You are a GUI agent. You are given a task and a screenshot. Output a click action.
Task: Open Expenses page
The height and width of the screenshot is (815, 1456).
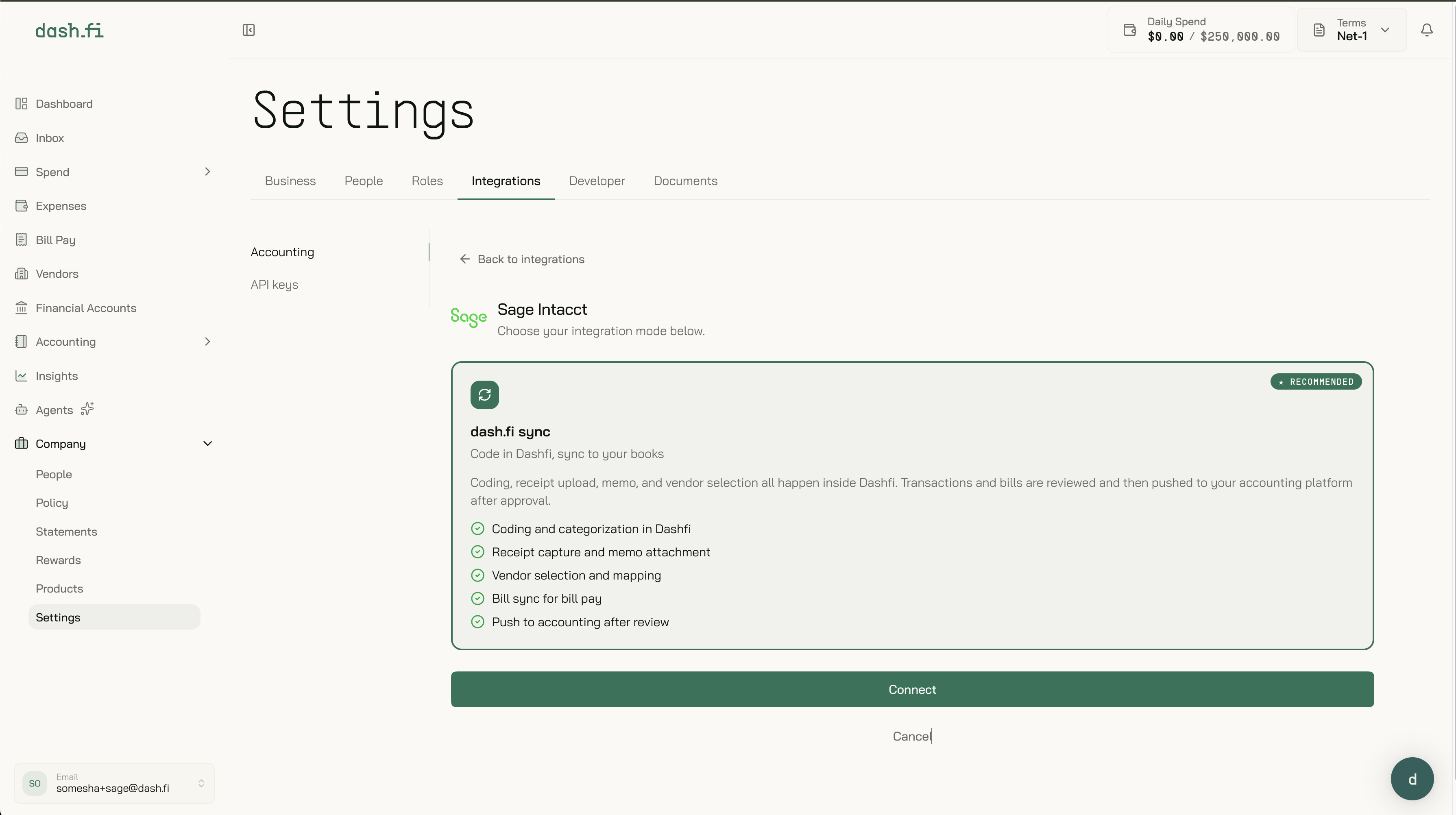tap(61, 206)
